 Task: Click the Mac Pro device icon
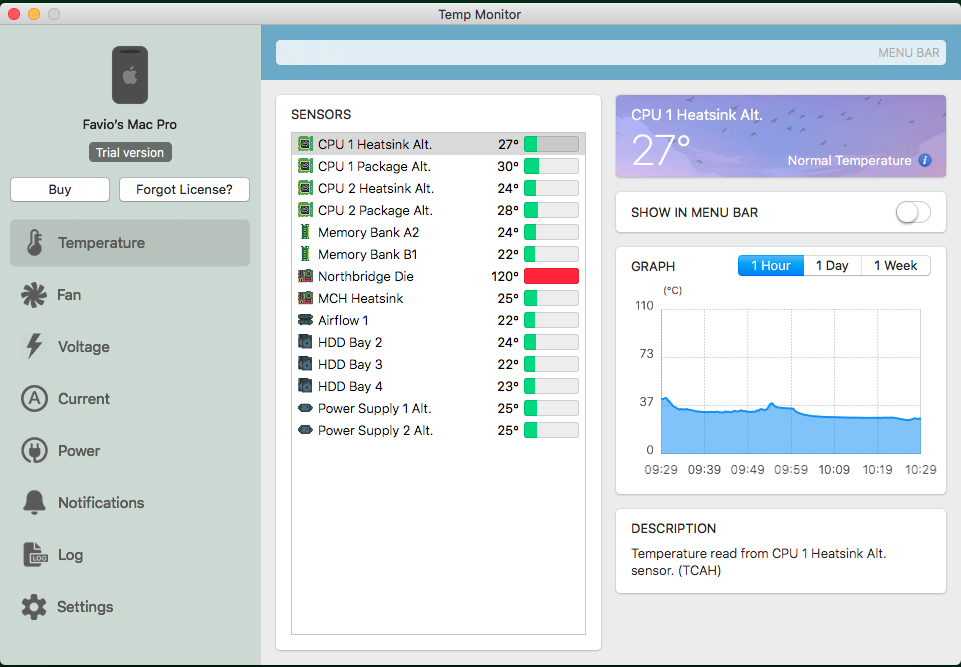(x=130, y=75)
